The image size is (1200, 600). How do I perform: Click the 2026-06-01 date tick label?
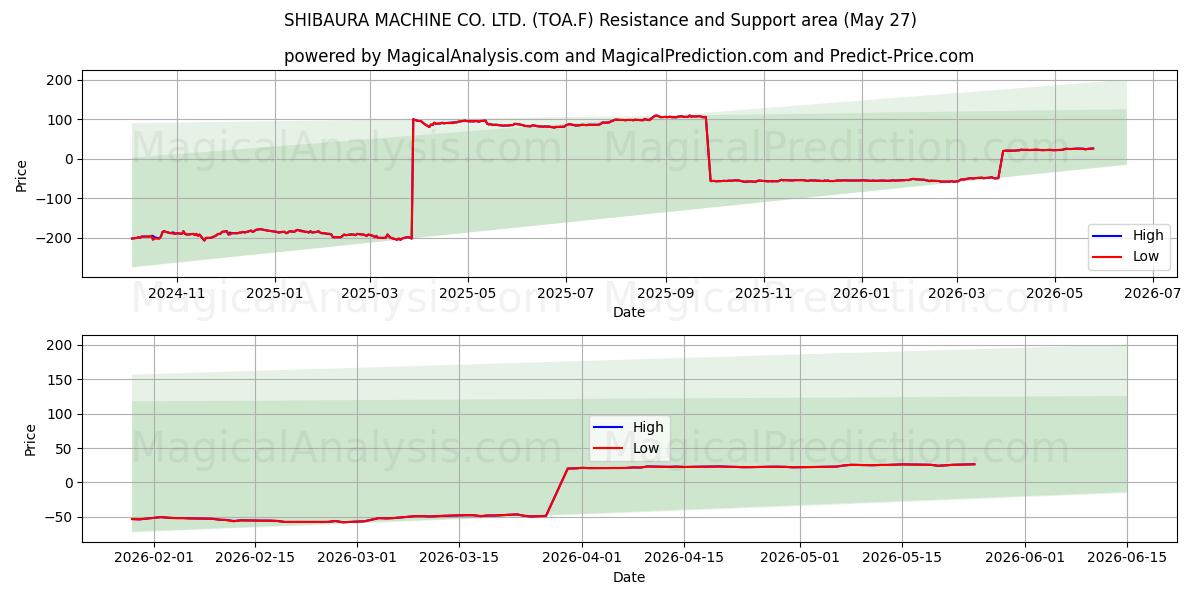click(1024, 558)
